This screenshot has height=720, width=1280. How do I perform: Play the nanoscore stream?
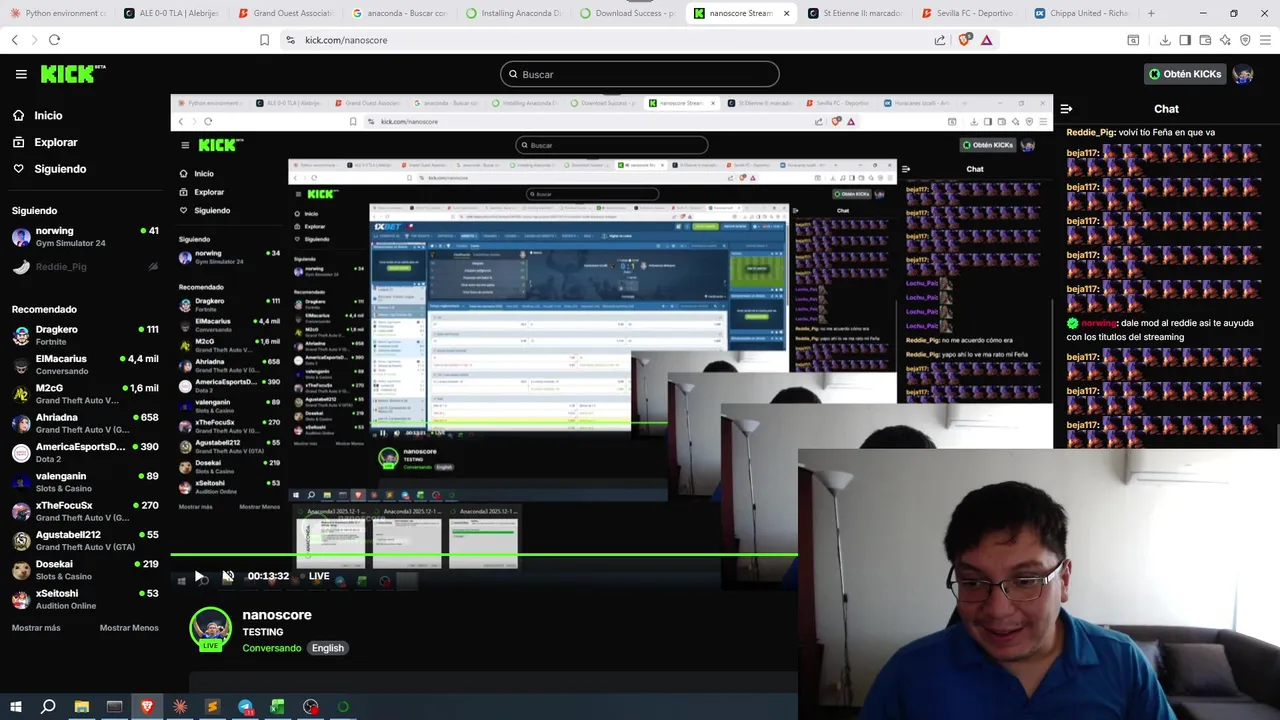click(x=199, y=576)
